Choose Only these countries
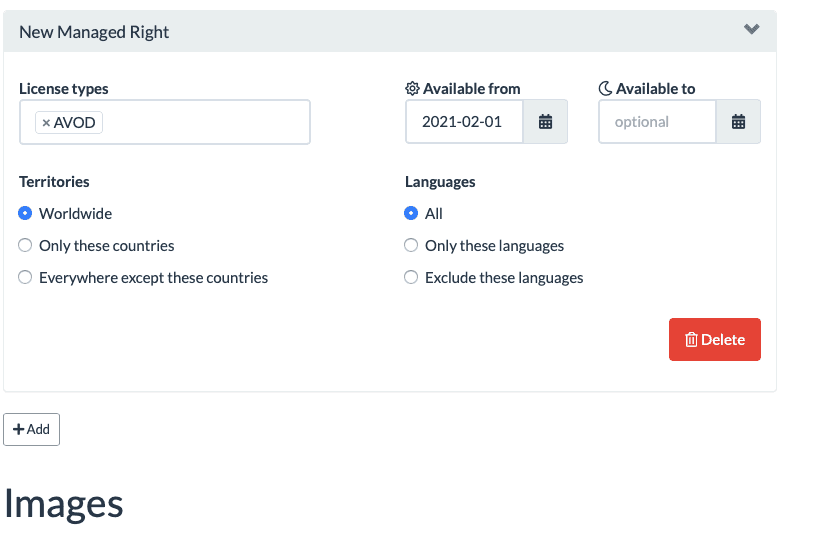The image size is (829, 540). [26, 246]
